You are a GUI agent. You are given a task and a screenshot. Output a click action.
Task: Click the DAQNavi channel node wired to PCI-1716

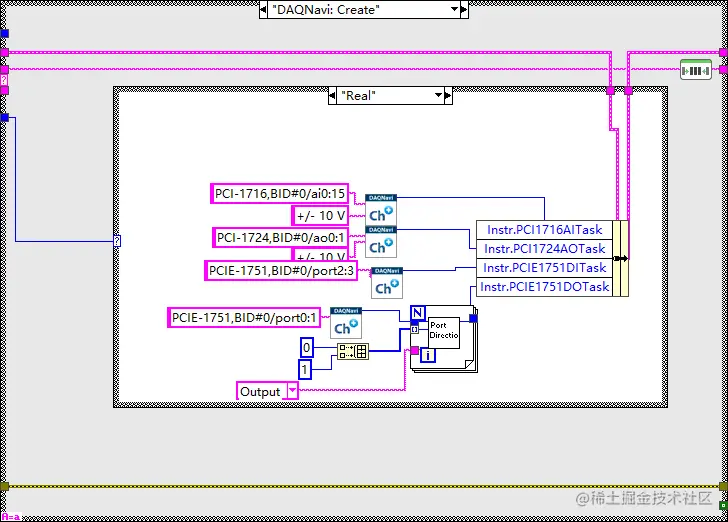tap(381, 210)
